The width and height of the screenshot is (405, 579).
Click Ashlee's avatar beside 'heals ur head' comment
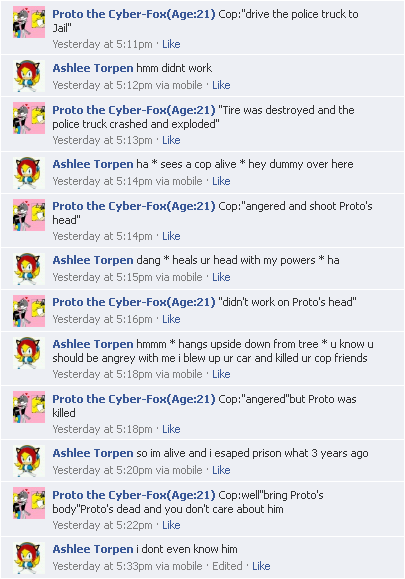click(x=29, y=269)
